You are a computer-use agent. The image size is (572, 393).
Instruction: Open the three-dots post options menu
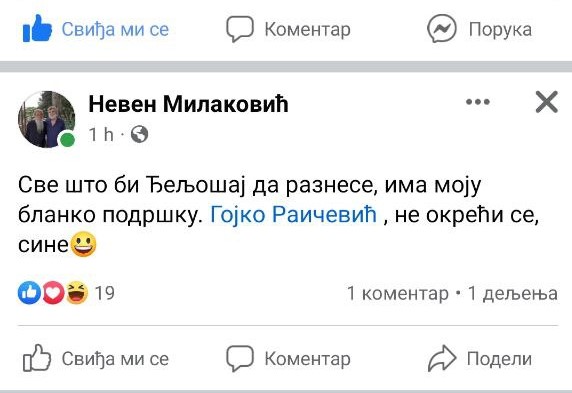tap(478, 102)
